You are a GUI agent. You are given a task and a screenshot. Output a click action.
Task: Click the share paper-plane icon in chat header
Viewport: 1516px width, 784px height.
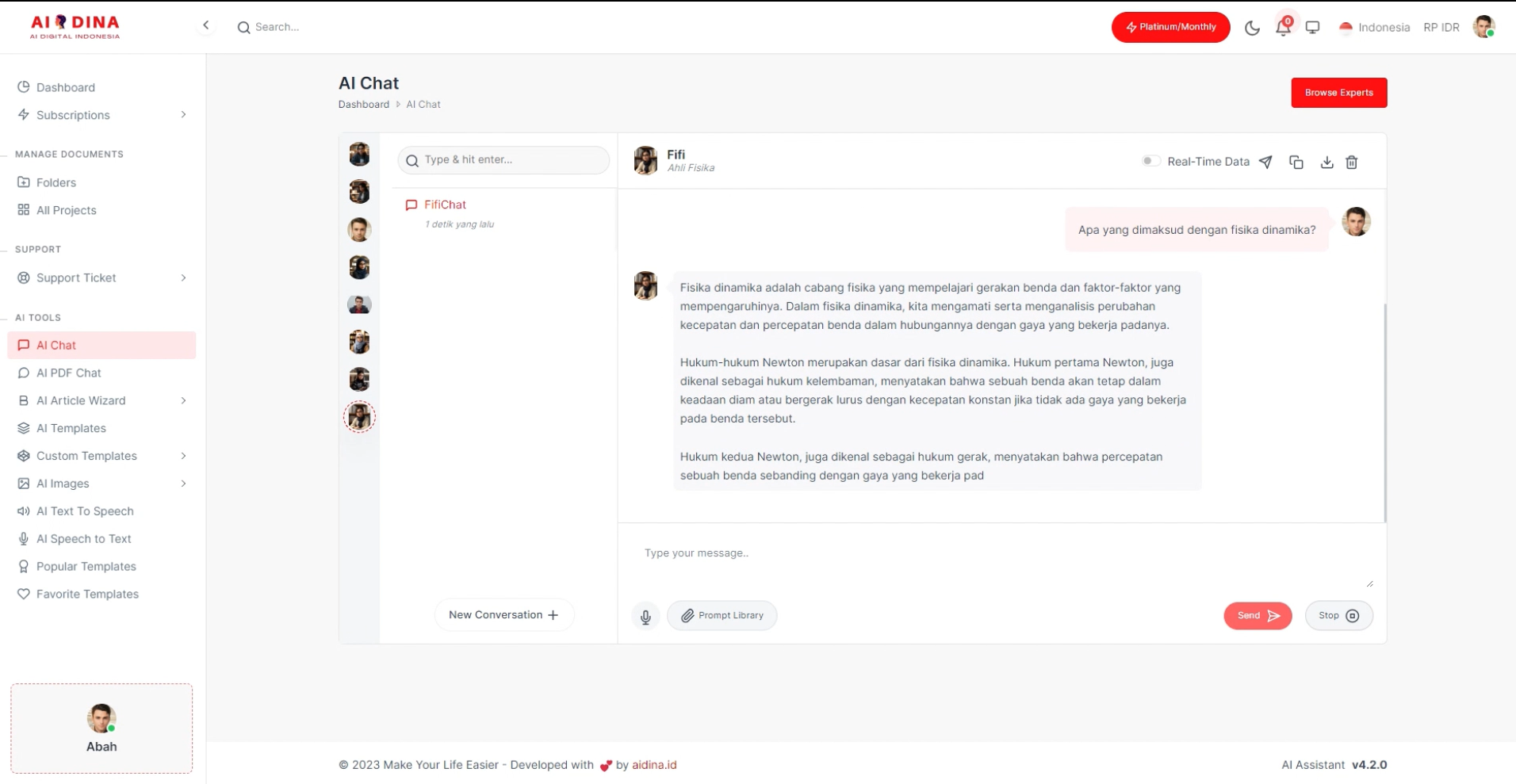coord(1265,163)
